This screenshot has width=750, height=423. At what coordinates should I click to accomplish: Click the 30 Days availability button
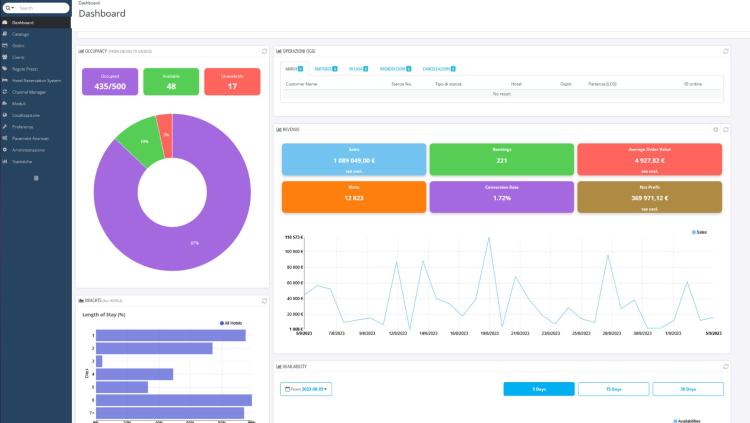687,388
